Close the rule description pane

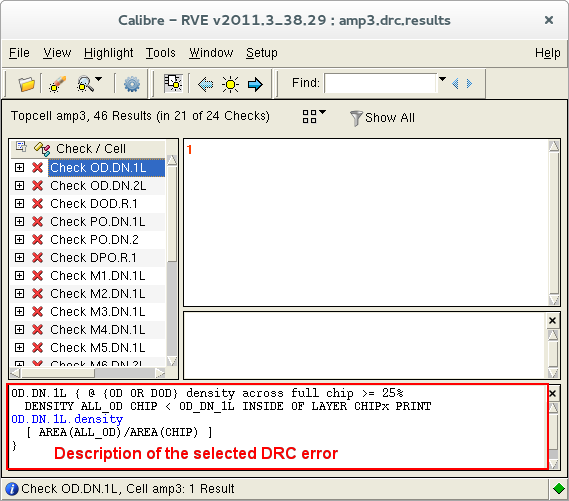pyautogui.click(x=552, y=394)
